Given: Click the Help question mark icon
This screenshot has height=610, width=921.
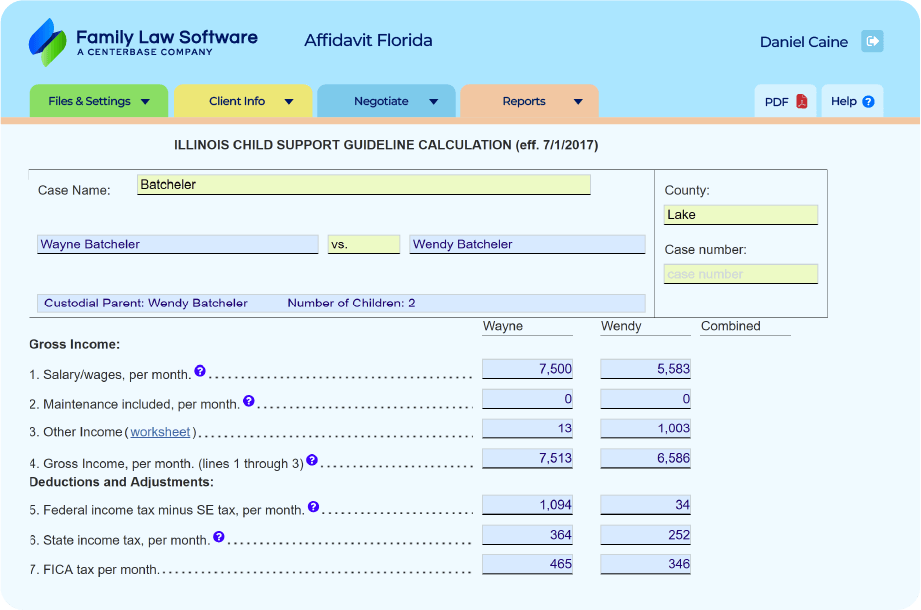Looking at the screenshot, I should pos(868,101).
